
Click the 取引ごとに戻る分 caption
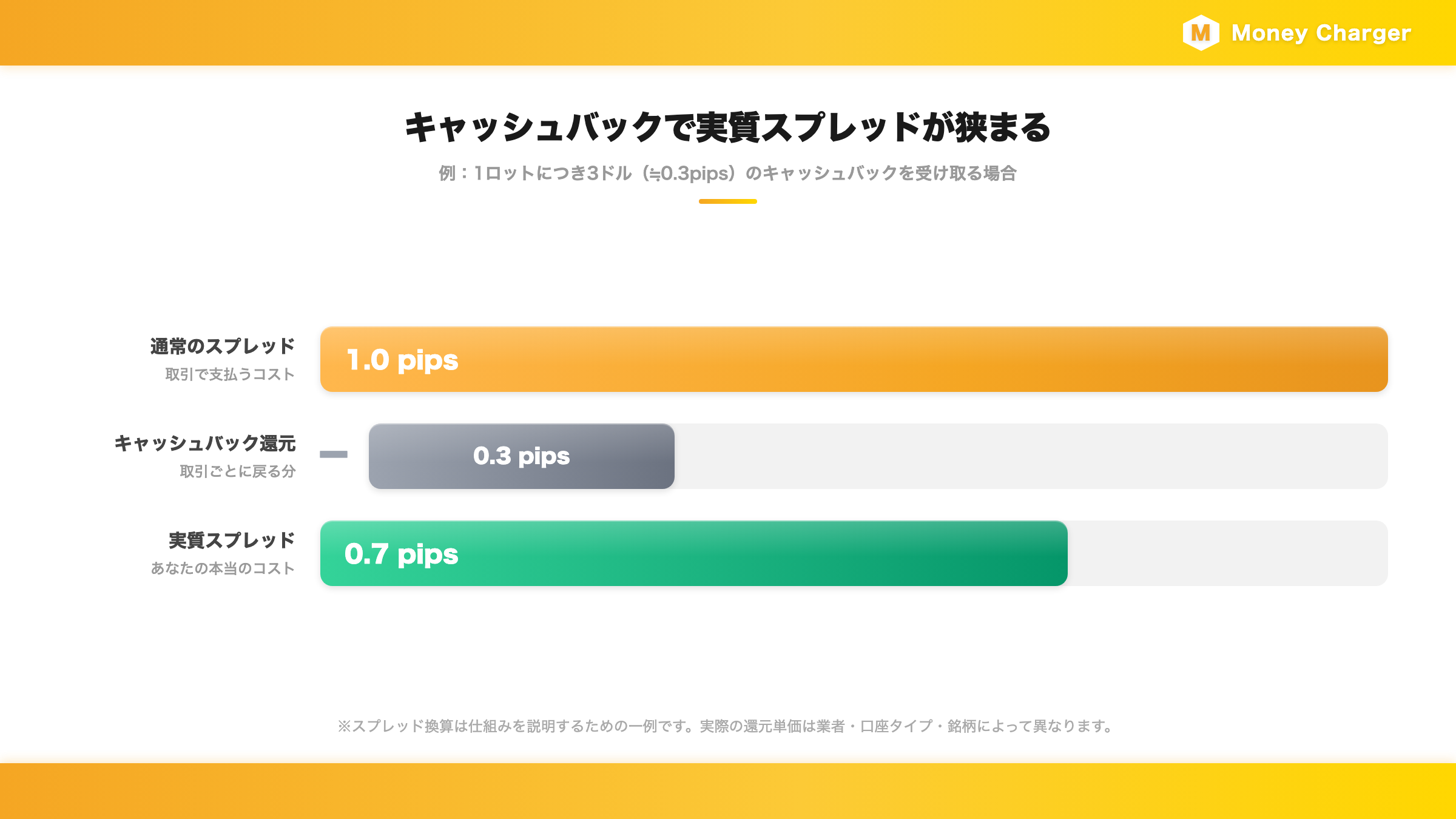[x=237, y=471]
